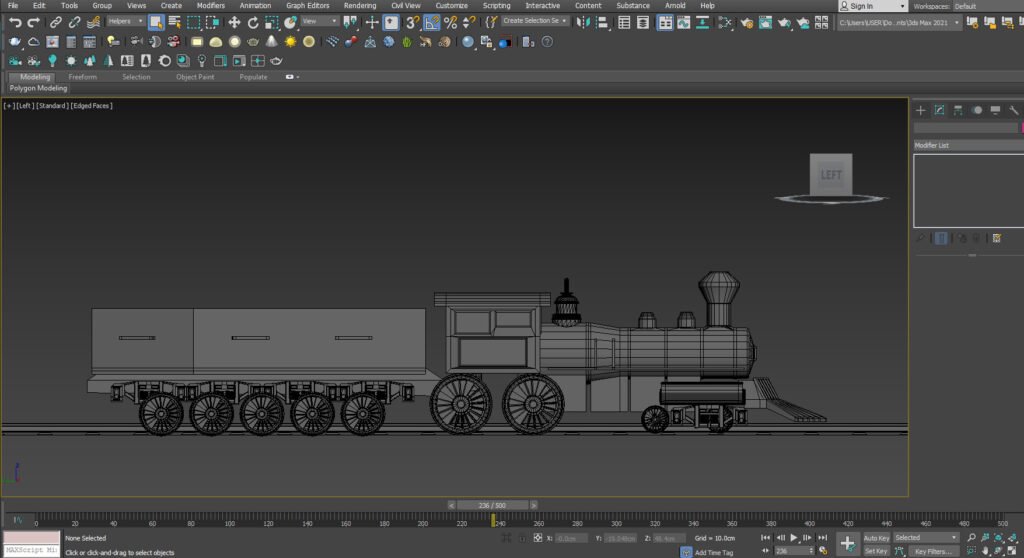1024x558 pixels.
Task: Open the Create tab plus icon in command panel
Action: pos(921,110)
